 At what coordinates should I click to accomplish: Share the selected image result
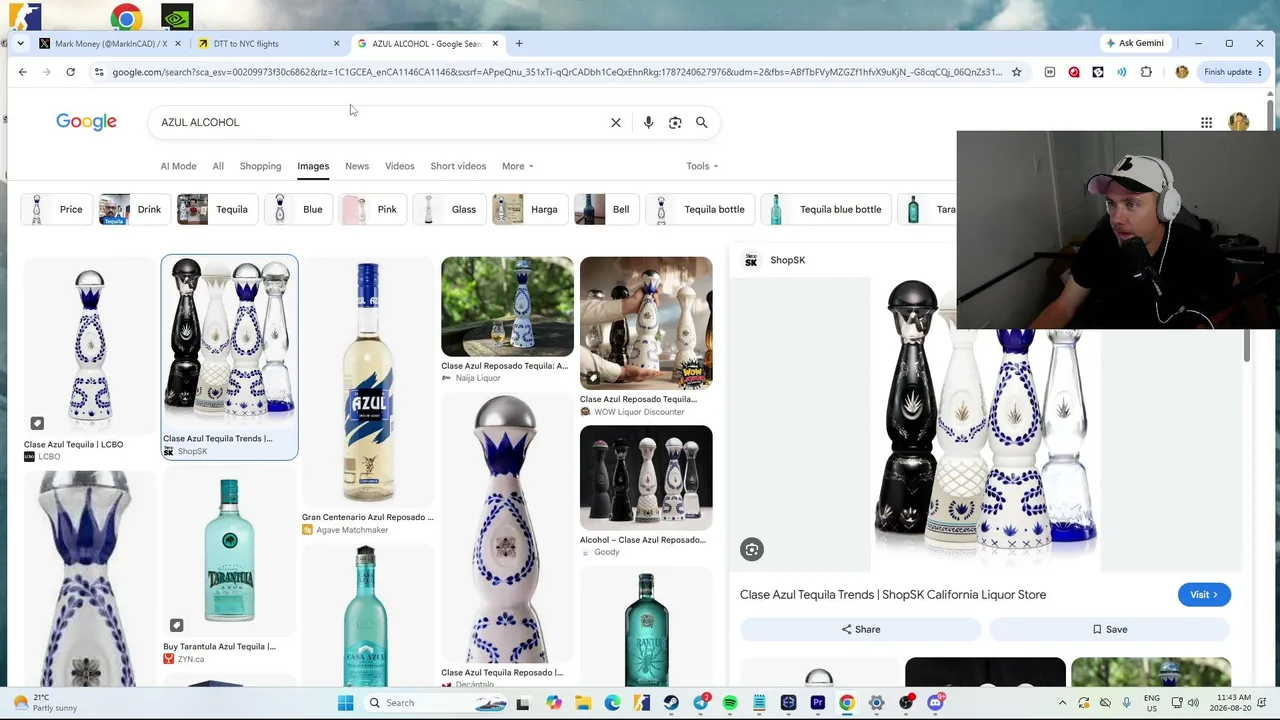(x=860, y=629)
